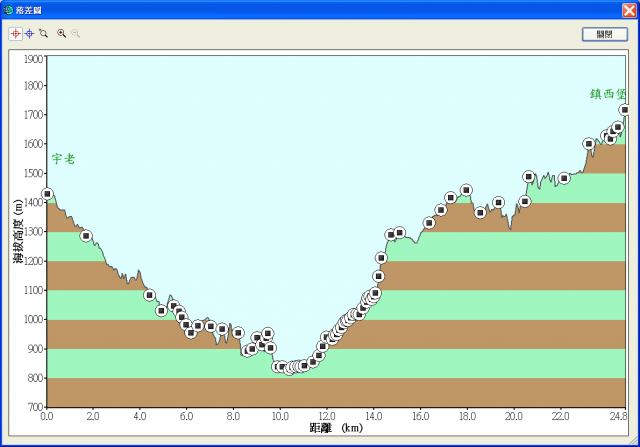The height and width of the screenshot is (447, 640).
Task: Click the 宇老 place label
Action: pyautogui.click(x=64, y=159)
